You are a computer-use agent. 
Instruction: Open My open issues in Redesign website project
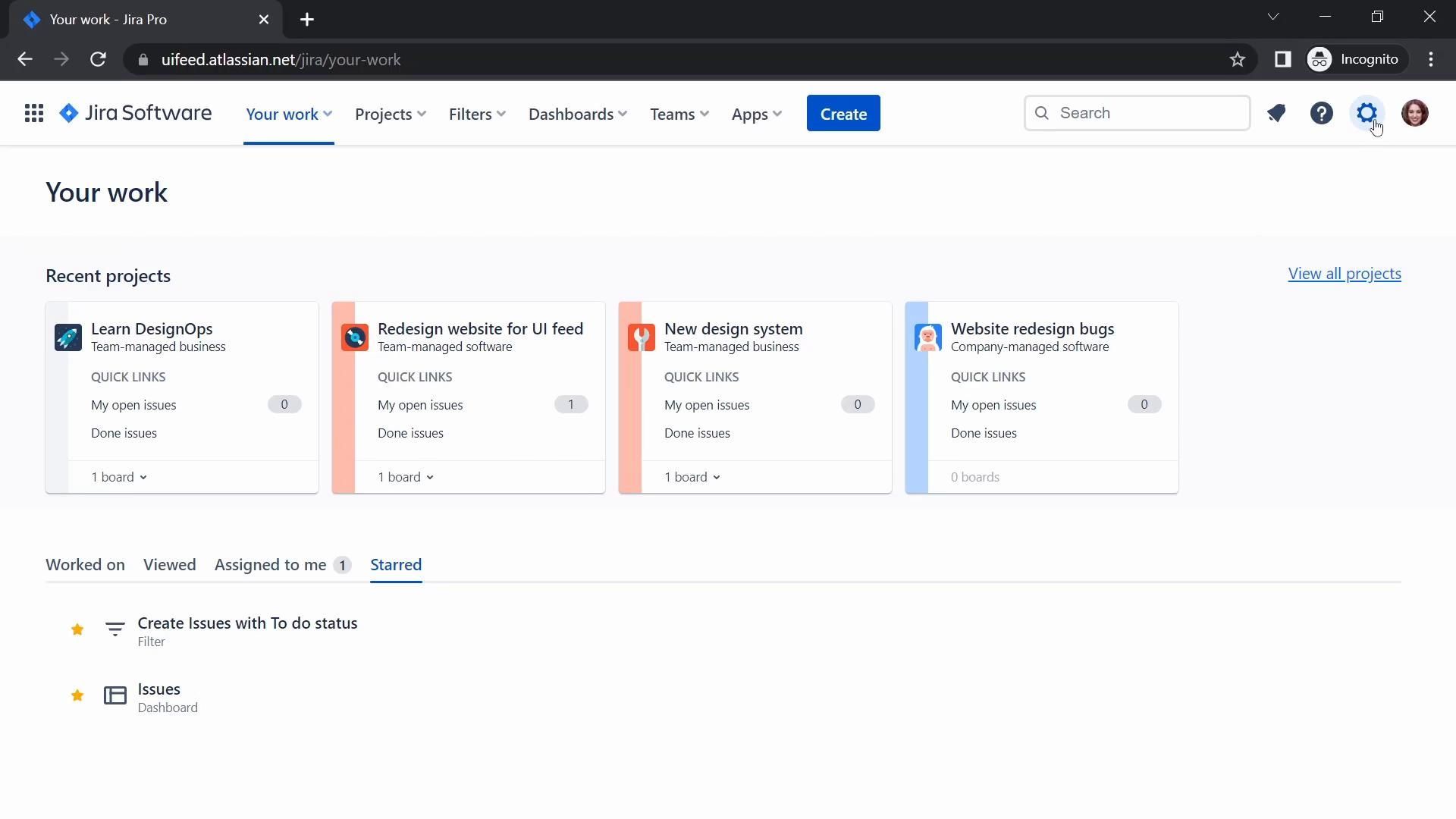(x=420, y=405)
